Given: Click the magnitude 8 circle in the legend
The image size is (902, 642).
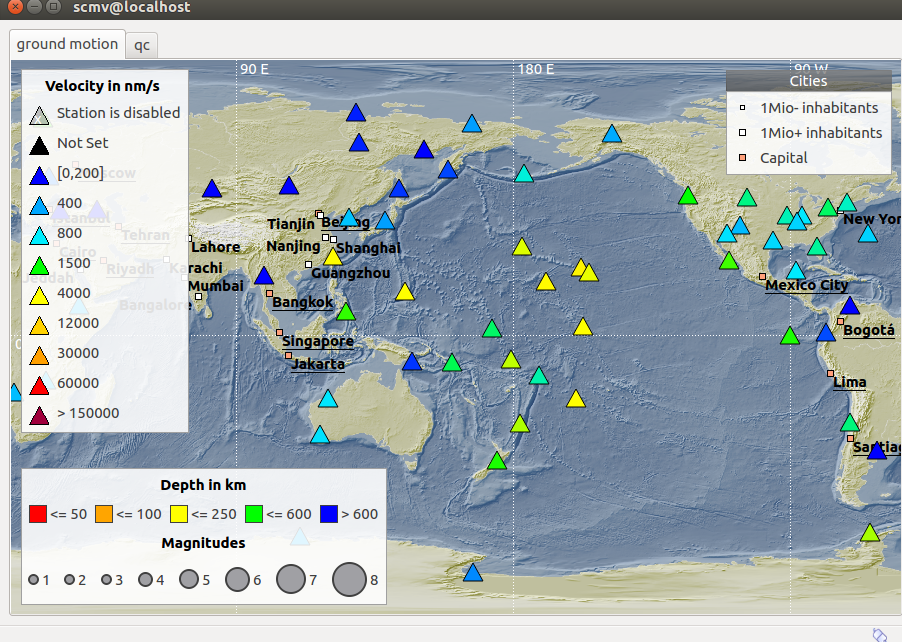Looking at the screenshot, I should (x=349, y=579).
